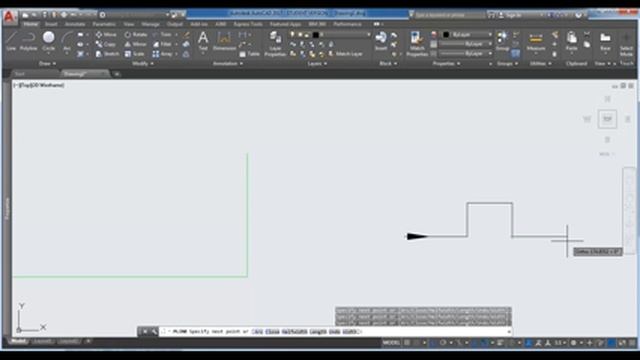The image size is (640, 360).
Task: Select the Dimension tool
Action: pos(224,41)
